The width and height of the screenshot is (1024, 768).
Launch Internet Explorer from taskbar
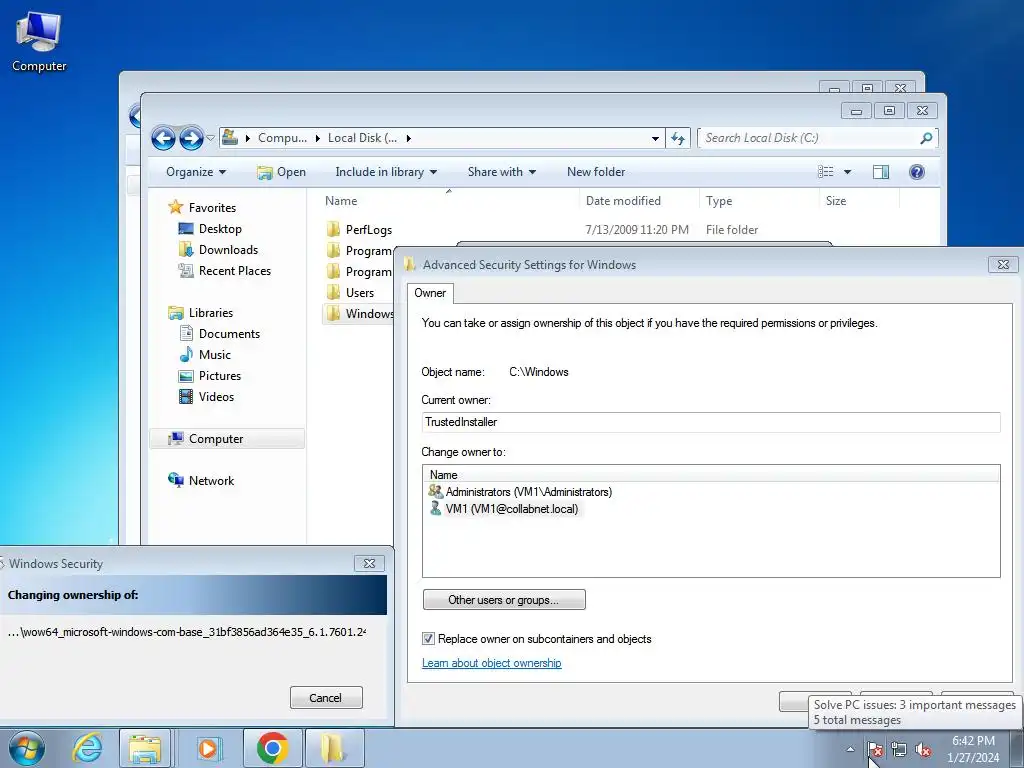(88, 748)
